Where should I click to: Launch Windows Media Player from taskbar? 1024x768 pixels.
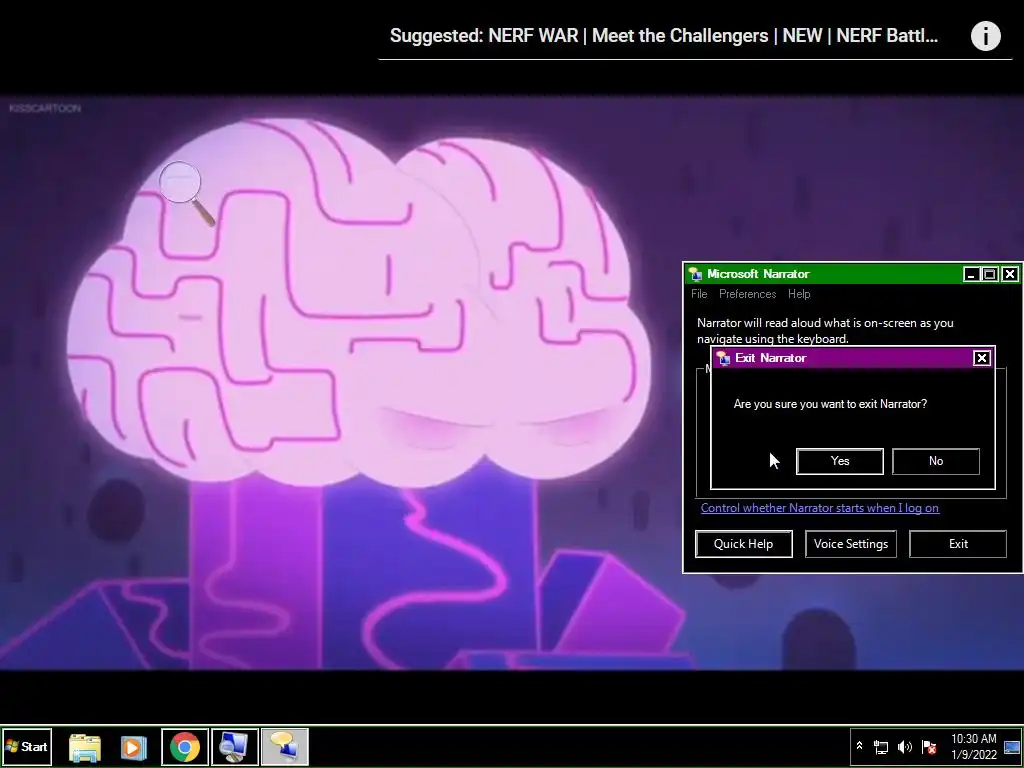tap(134, 747)
